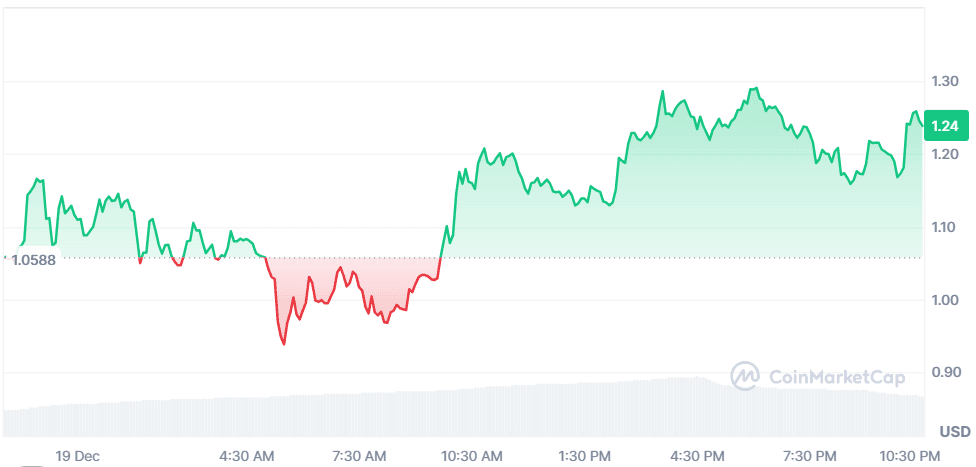Select the 1:30 PM time marker

click(x=585, y=456)
